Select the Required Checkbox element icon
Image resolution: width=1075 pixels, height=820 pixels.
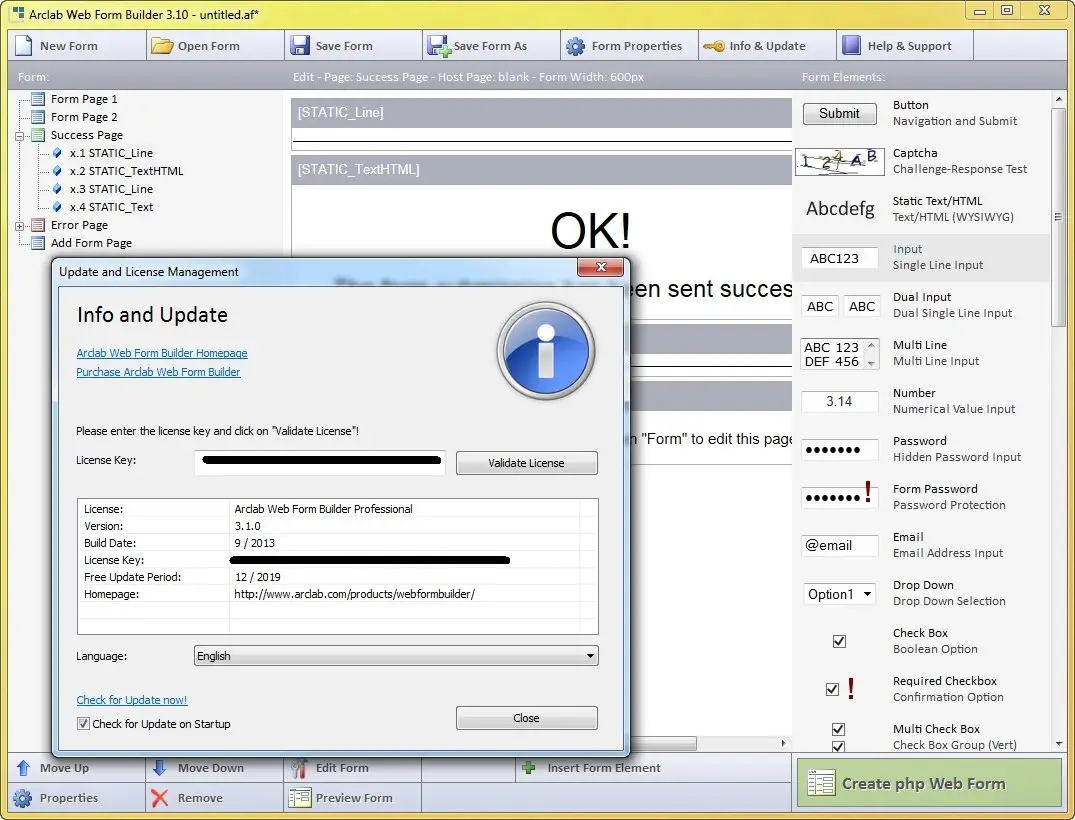840,689
